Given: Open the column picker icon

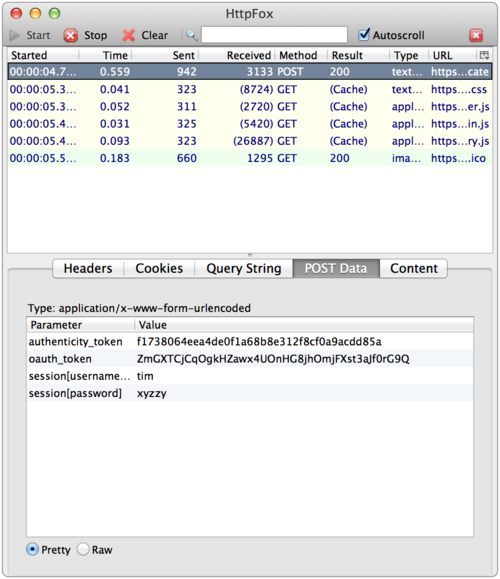Looking at the screenshot, I should (x=484, y=55).
